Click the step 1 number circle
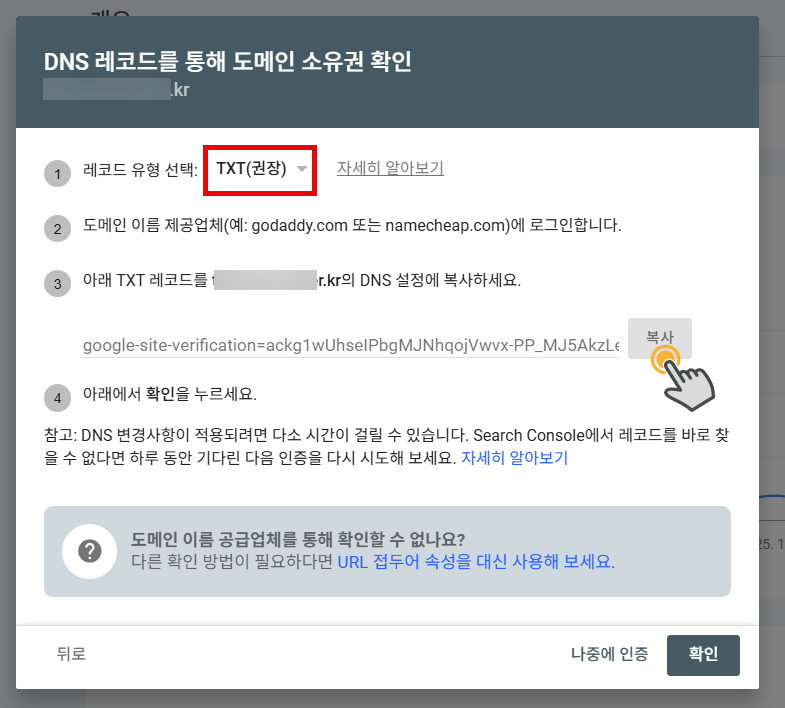Image resolution: width=785 pixels, height=708 pixels. tap(58, 174)
